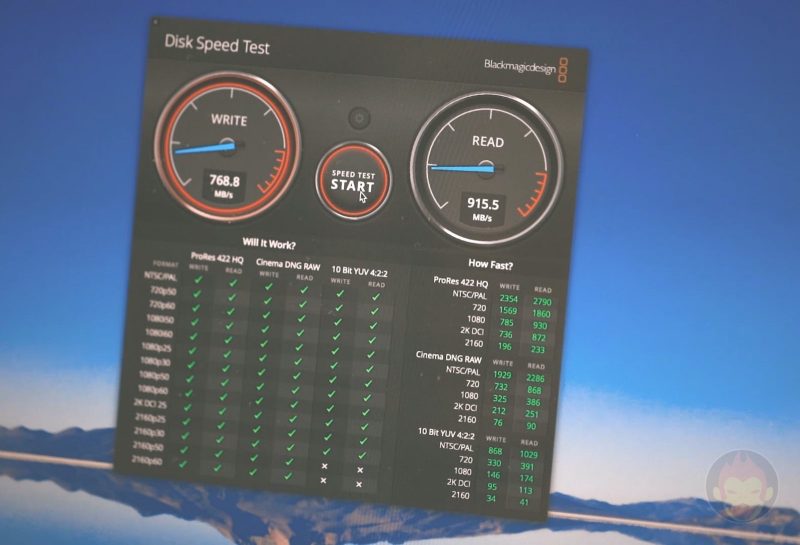This screenshot has width=800, height=545.
Task: Click the 2K DCI 25 format row label
Action: pos(150,403)
